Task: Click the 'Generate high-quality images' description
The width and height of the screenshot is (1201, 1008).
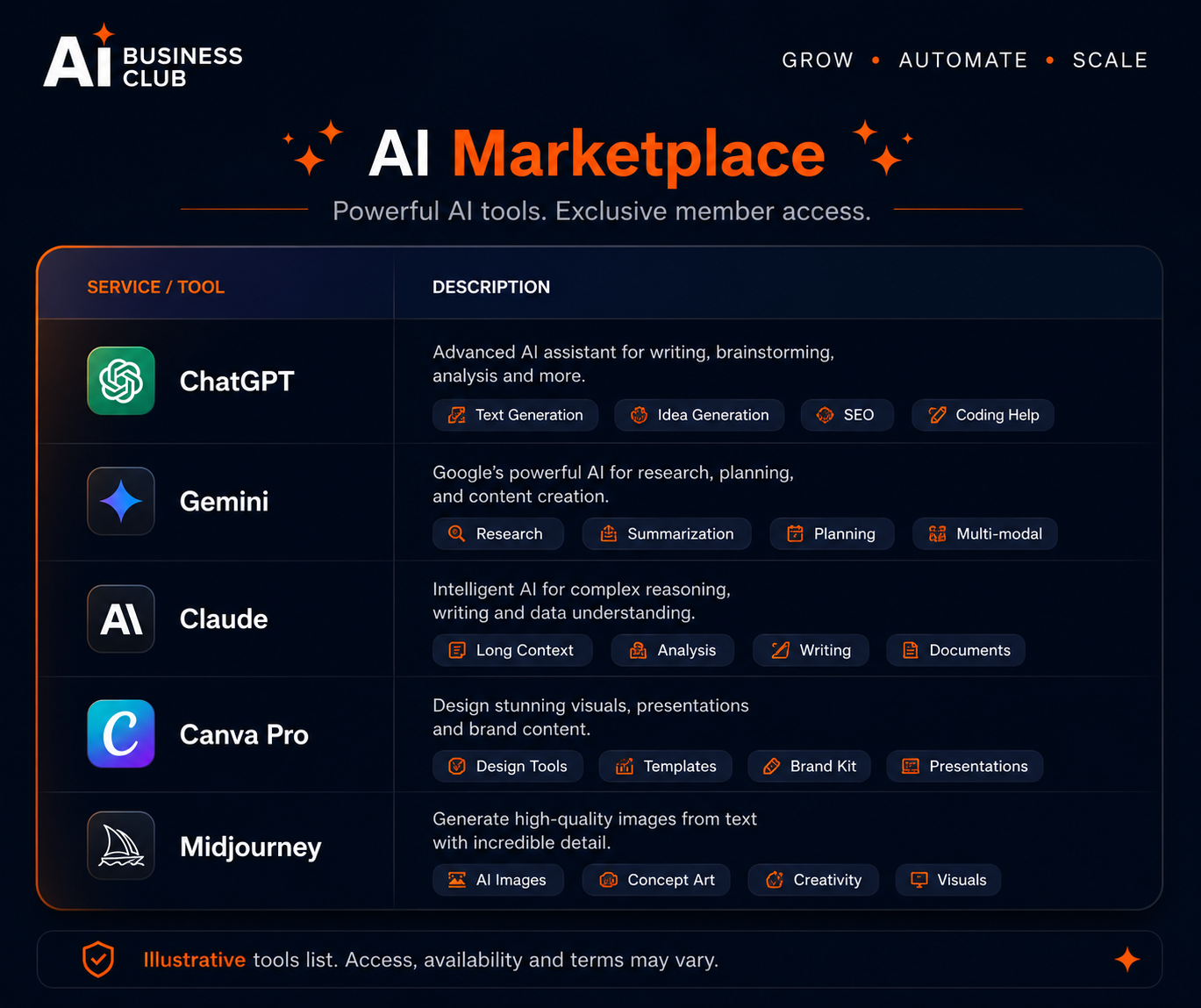Action: tap(595, 831)
